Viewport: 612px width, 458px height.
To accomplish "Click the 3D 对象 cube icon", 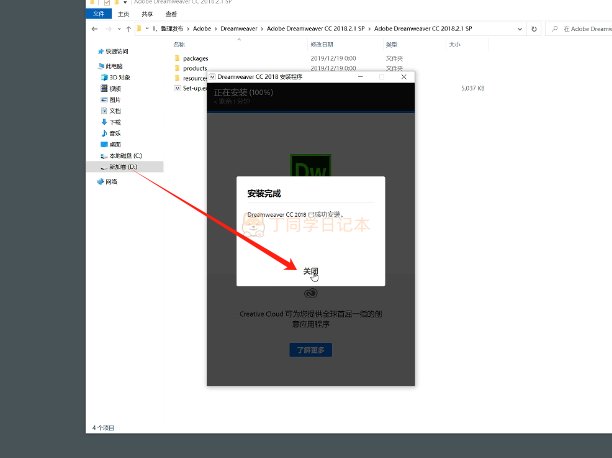I will pos(104,77).
